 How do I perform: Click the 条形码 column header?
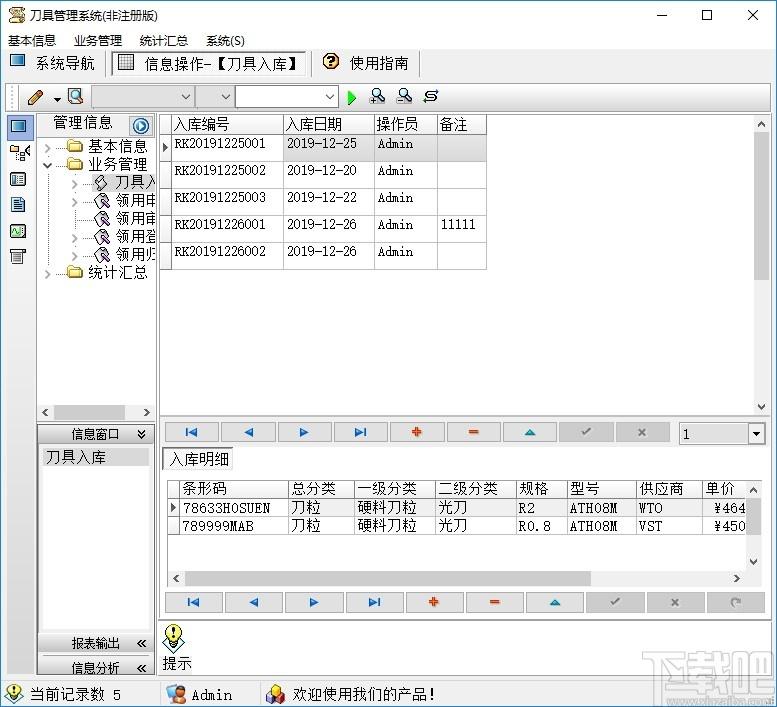(x=234, y=489)
